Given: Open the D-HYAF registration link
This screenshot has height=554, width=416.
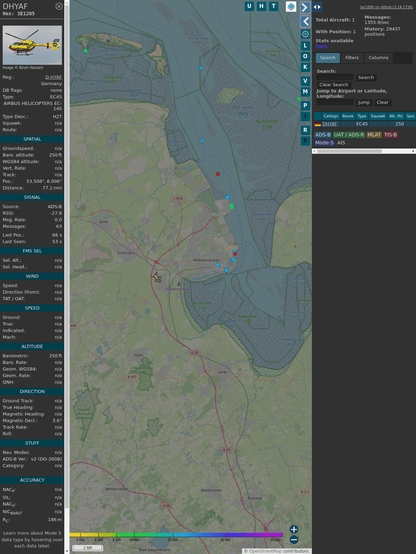Looking at the screenshot, I should pyautogui.click(x=53, y=77).
